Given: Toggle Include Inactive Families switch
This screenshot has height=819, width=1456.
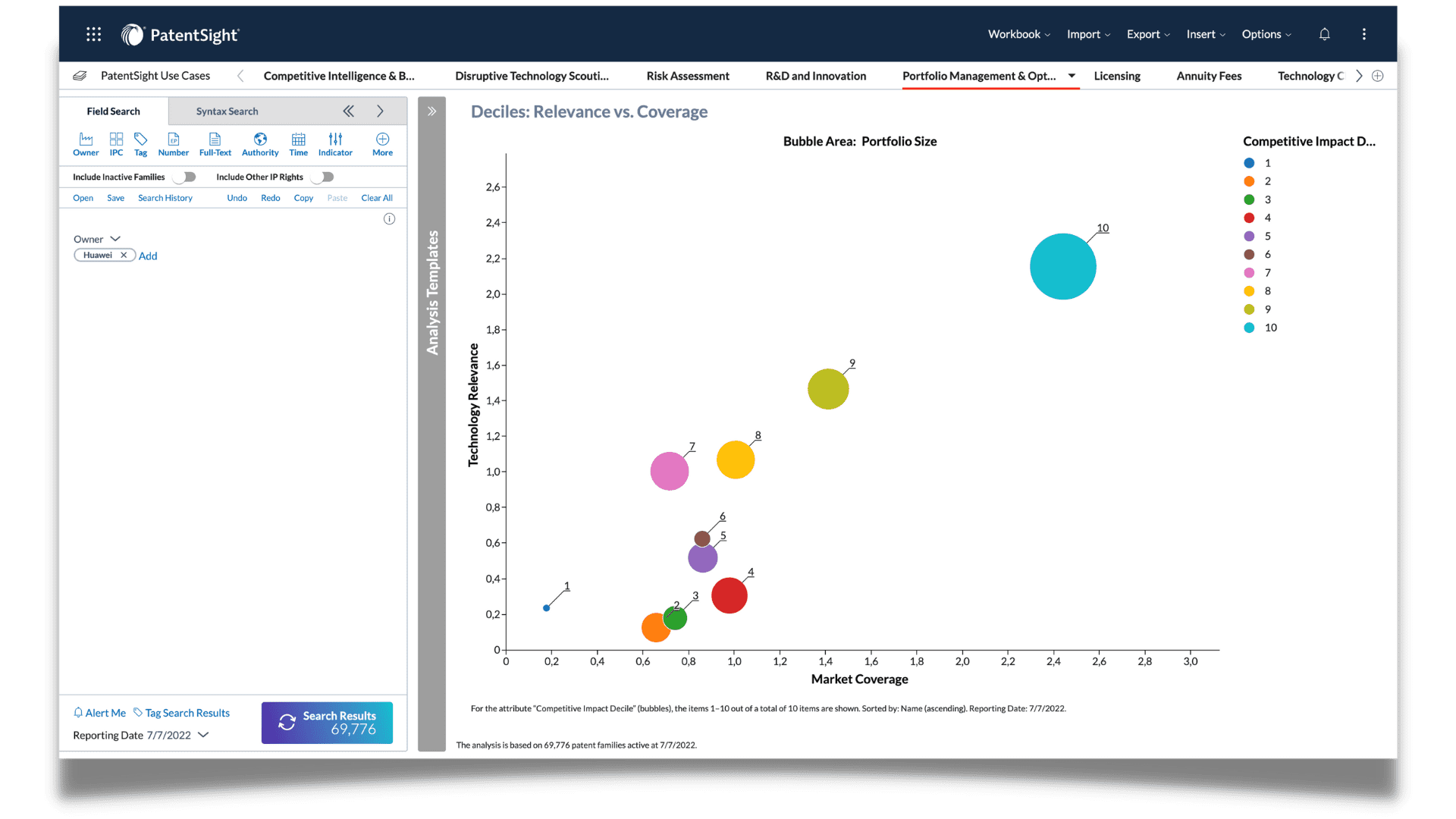Looking at the screenshot, I should point(184,177).
